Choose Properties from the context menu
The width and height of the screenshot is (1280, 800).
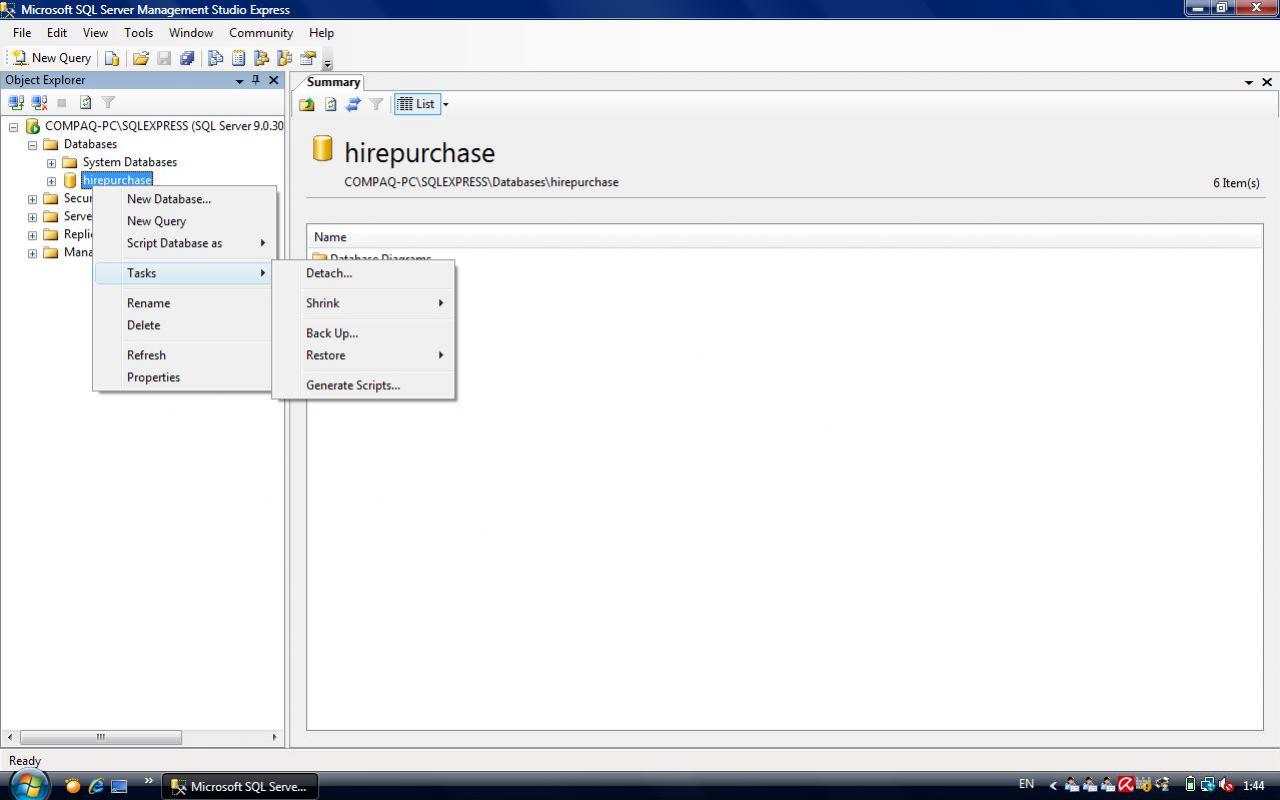184,377
